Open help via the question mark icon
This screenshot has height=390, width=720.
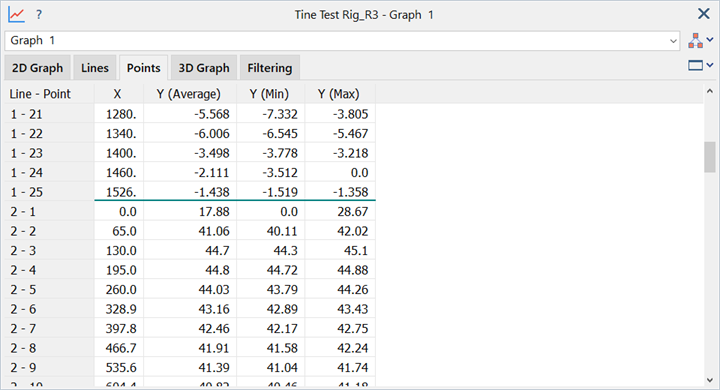(x=39, y=15)
